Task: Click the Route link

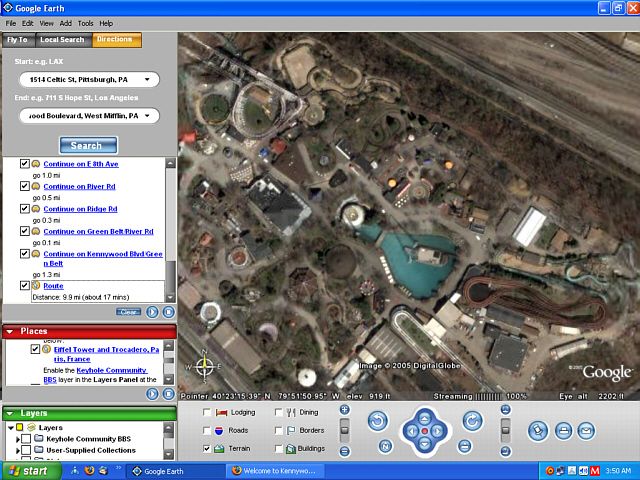Action: coord(53,286)
